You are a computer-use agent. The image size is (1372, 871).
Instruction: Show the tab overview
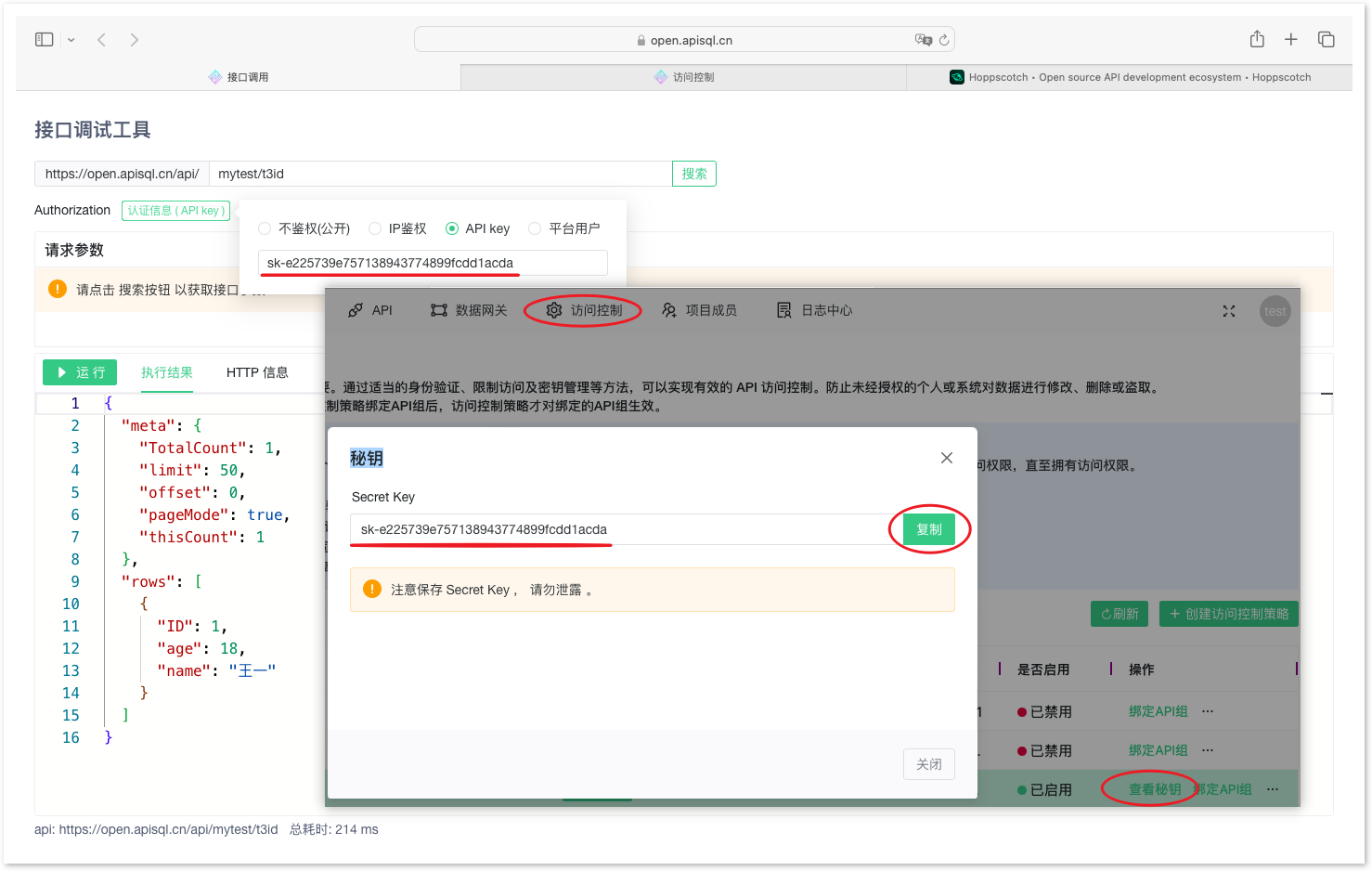1327,39
